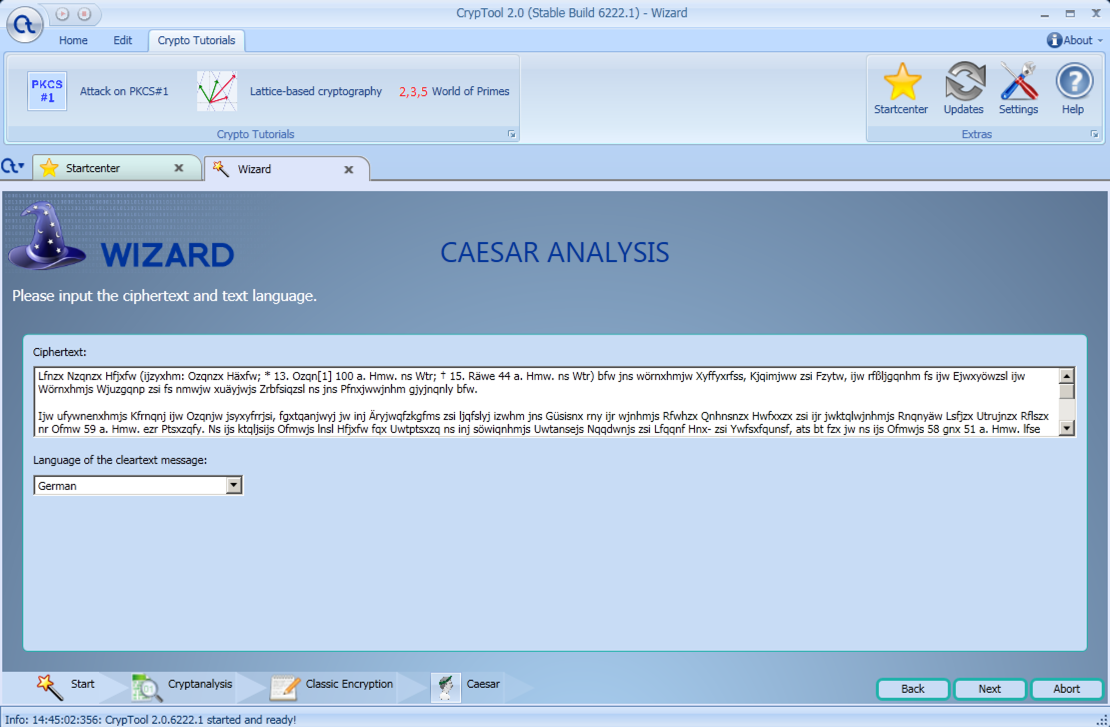Image resolution: width=1110 pixels, height=727 pixels.
Task: Open the Help question mark icon
Action: [1073, 81]
